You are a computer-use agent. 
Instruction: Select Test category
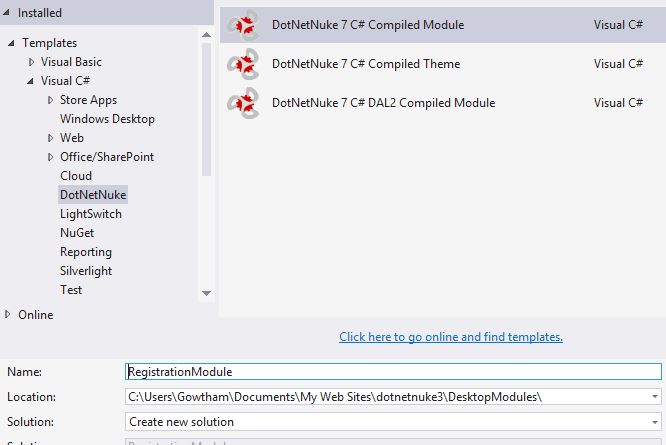click(x=71, y=290)
